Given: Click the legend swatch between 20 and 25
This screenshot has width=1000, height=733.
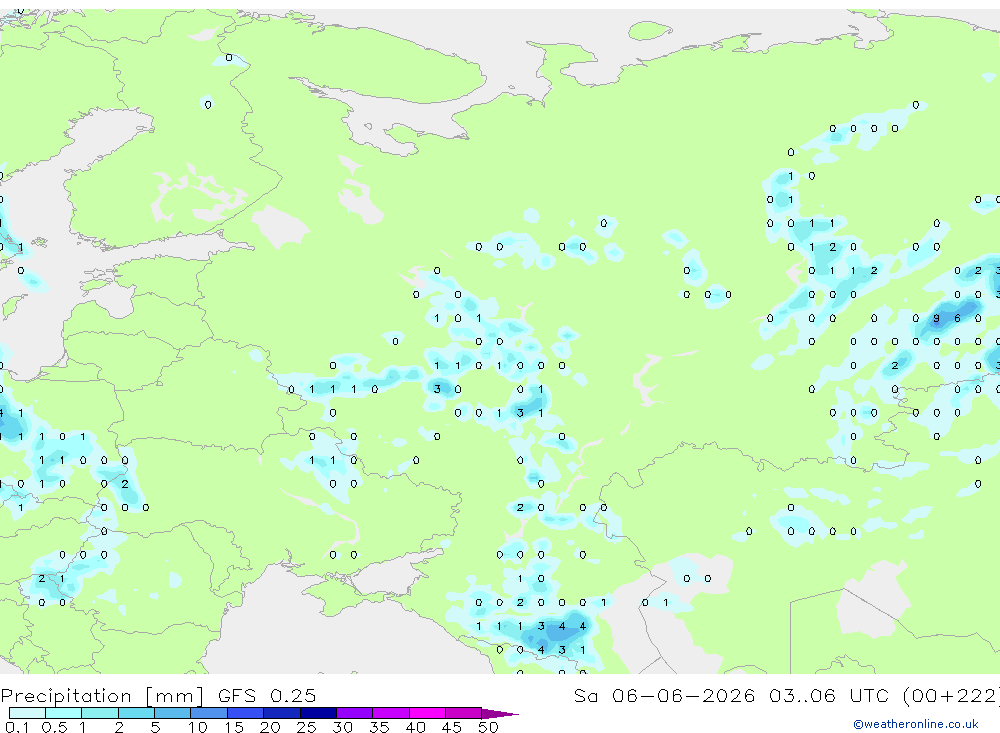Looking at the screenshot, I should [x=282, y=713].
